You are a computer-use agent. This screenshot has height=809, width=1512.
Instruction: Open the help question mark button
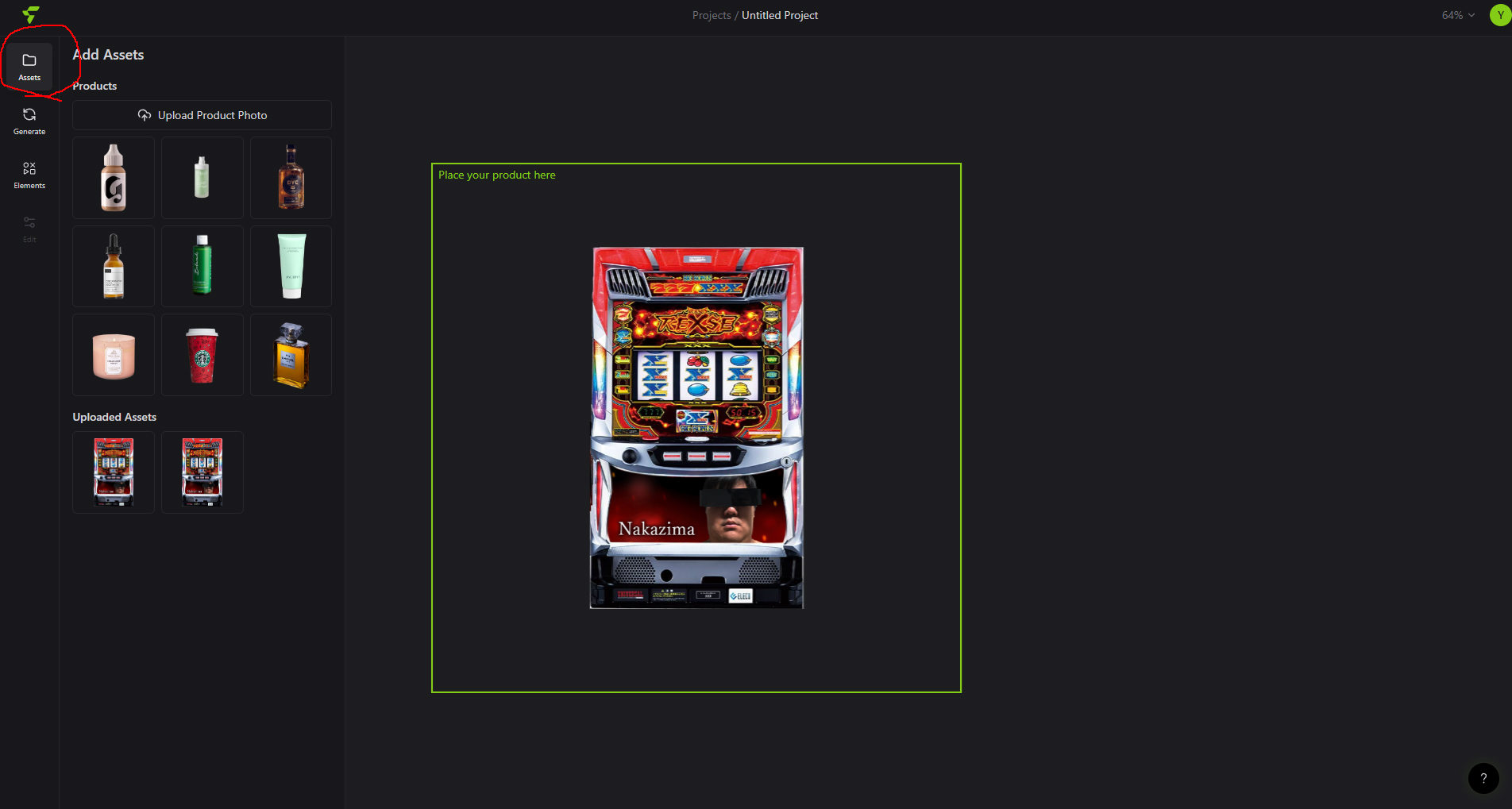point(1483,778)
